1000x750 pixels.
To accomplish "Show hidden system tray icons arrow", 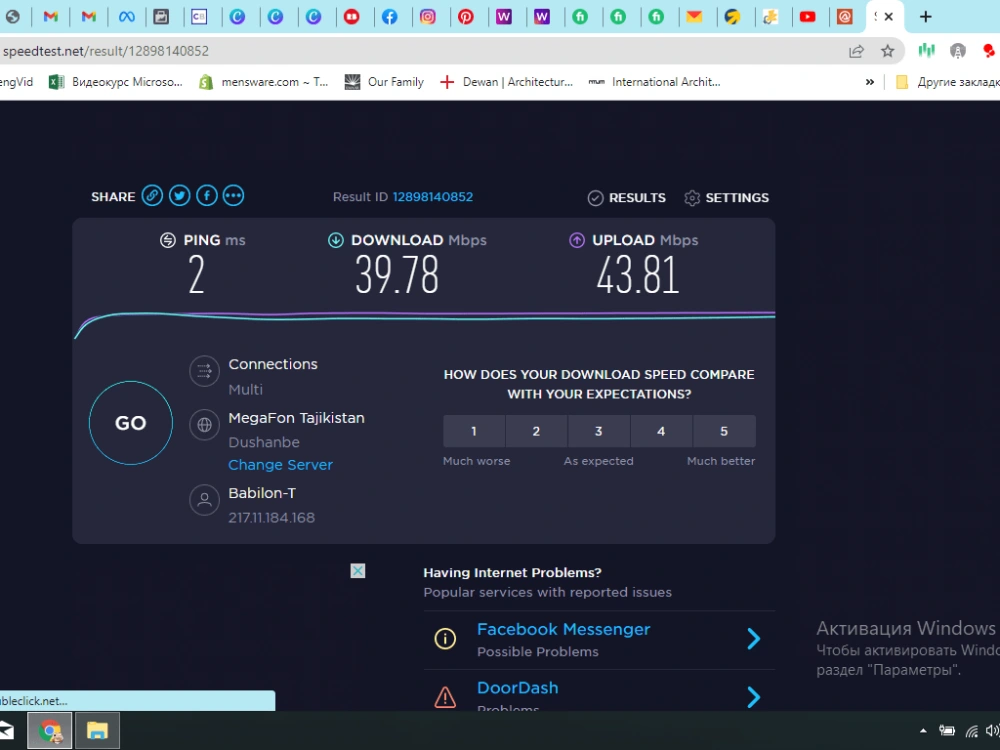I will point(923,731).
